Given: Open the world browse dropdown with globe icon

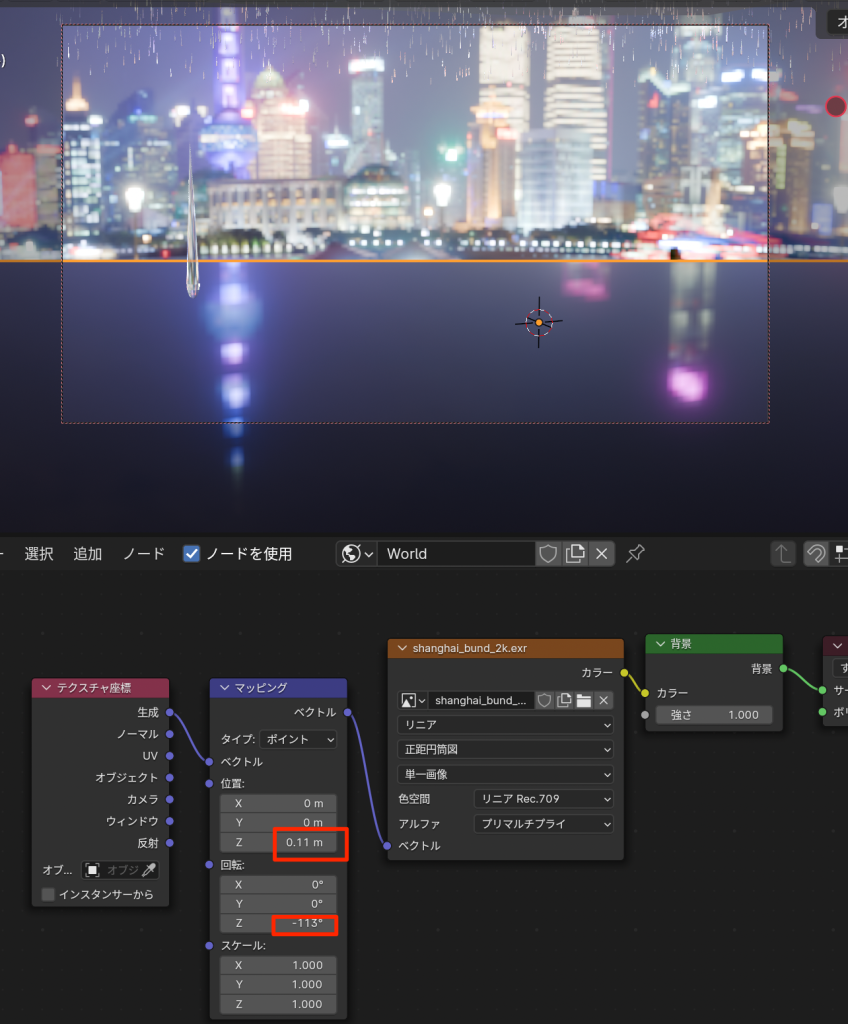Looking at the screenshot, I should pyautogui.click(x=357, y=554).
